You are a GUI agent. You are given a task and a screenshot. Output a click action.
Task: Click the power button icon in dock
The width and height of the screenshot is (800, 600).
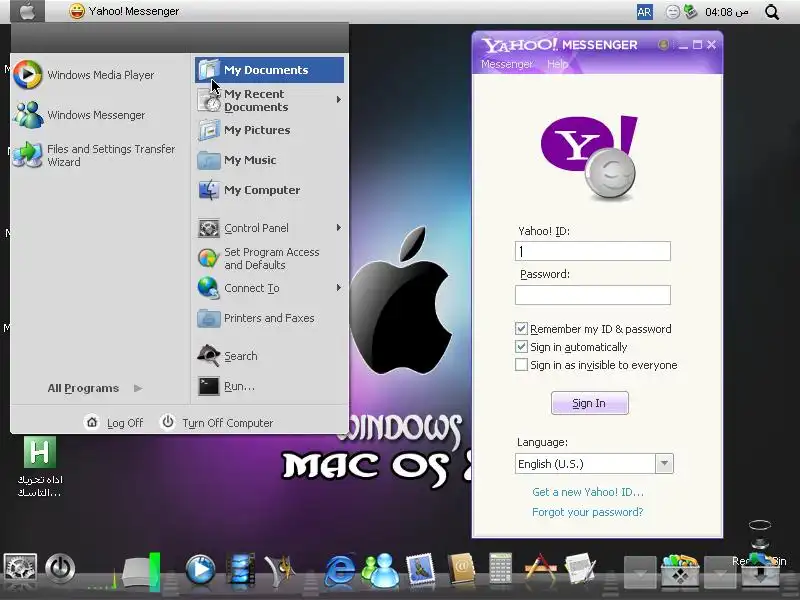[60, 568]
